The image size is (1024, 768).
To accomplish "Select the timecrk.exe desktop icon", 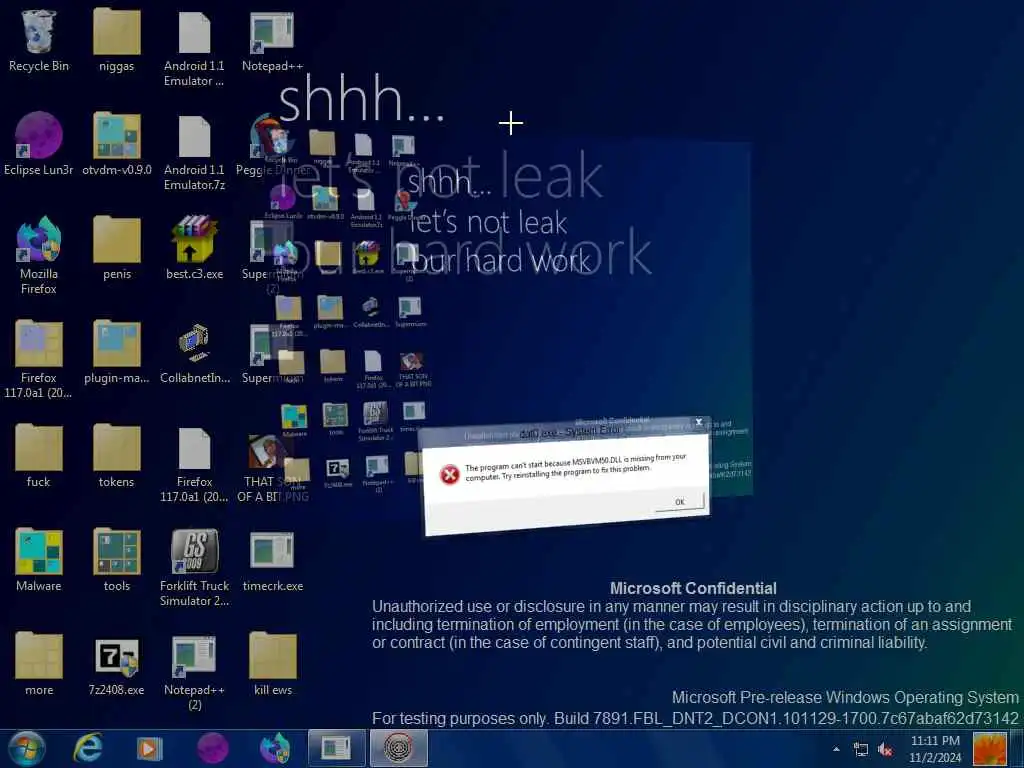I will click(272, 560).
